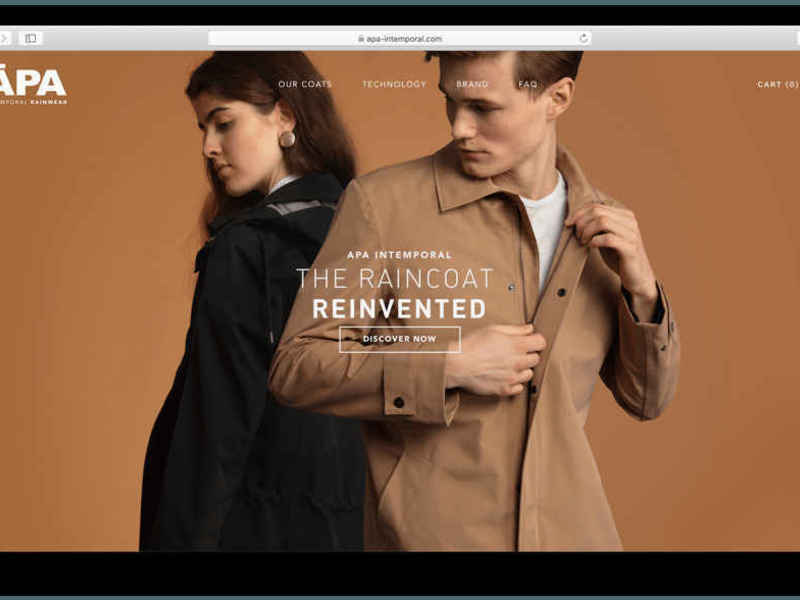Click the forward navigation arrow in Safari

pyautogui.click(x=4, y=38)
